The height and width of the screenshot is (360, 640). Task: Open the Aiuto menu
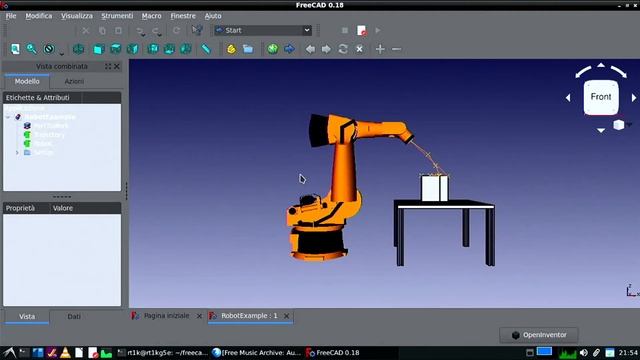pyautogui.click(x=213, y=16)
